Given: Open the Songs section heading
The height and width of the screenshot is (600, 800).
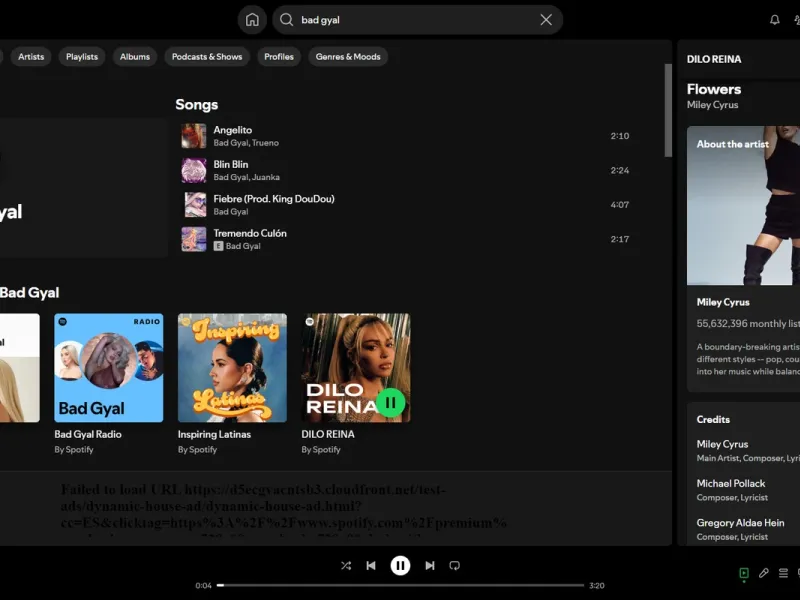Looking at the screenshot, I should (x=196, y=105).
